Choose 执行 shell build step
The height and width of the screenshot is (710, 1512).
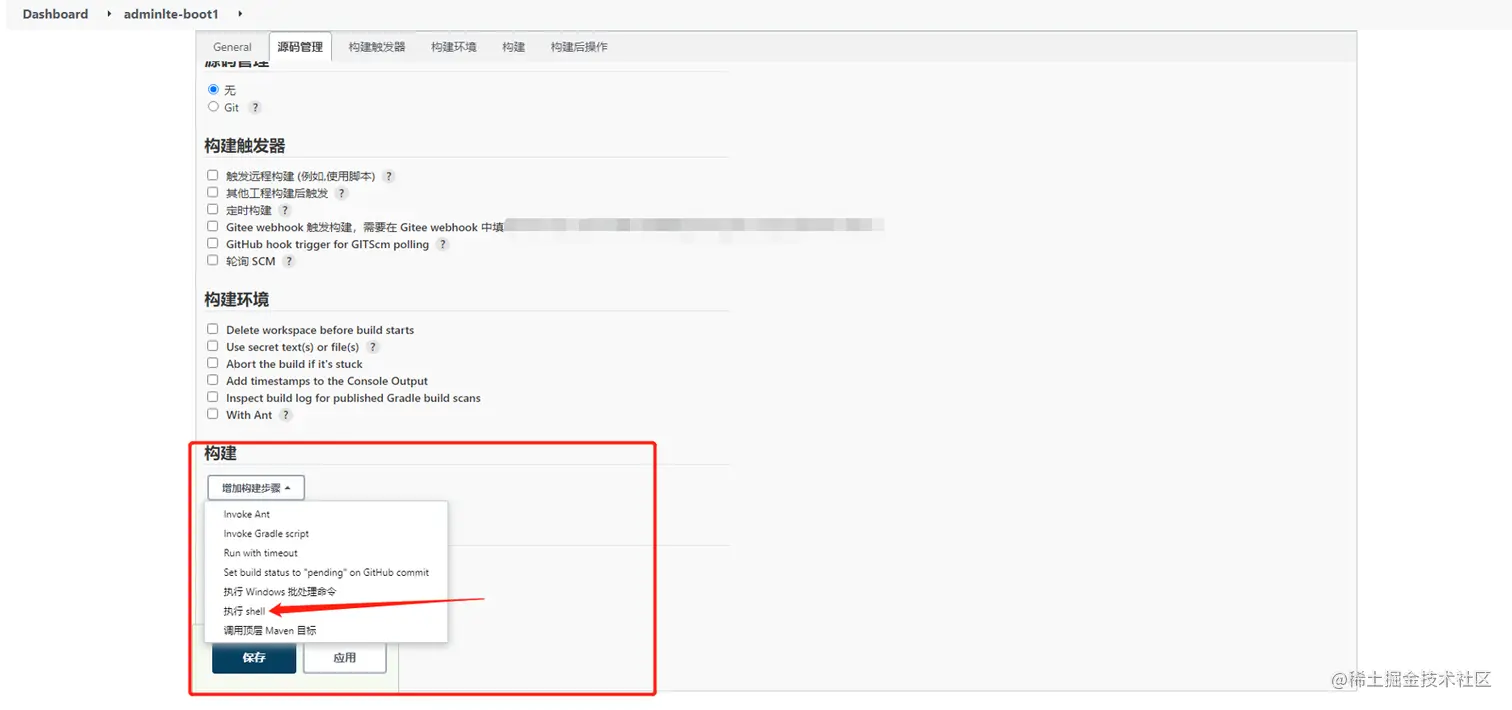coord(326,611)
